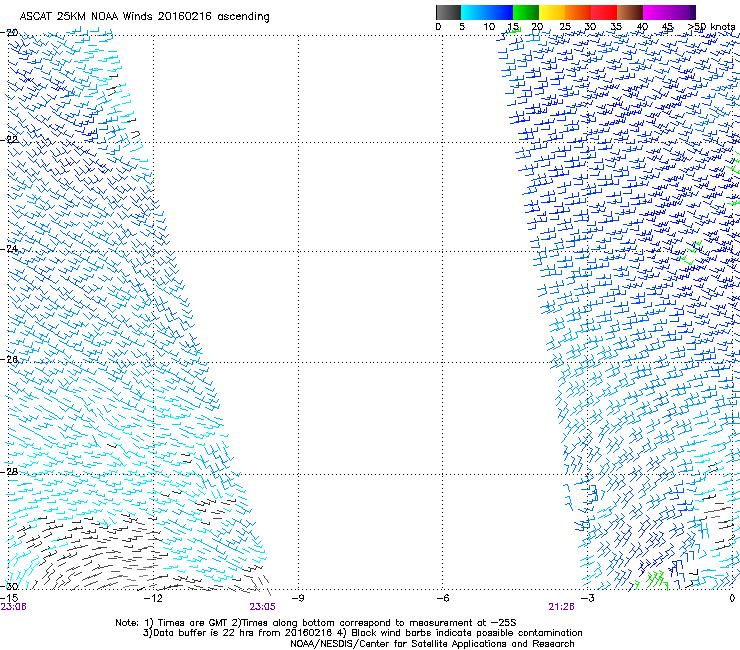The height and width of the screenshot is (650, 740).
Task: Click the note 'Times are GMT' line
Action: (316, 623)
